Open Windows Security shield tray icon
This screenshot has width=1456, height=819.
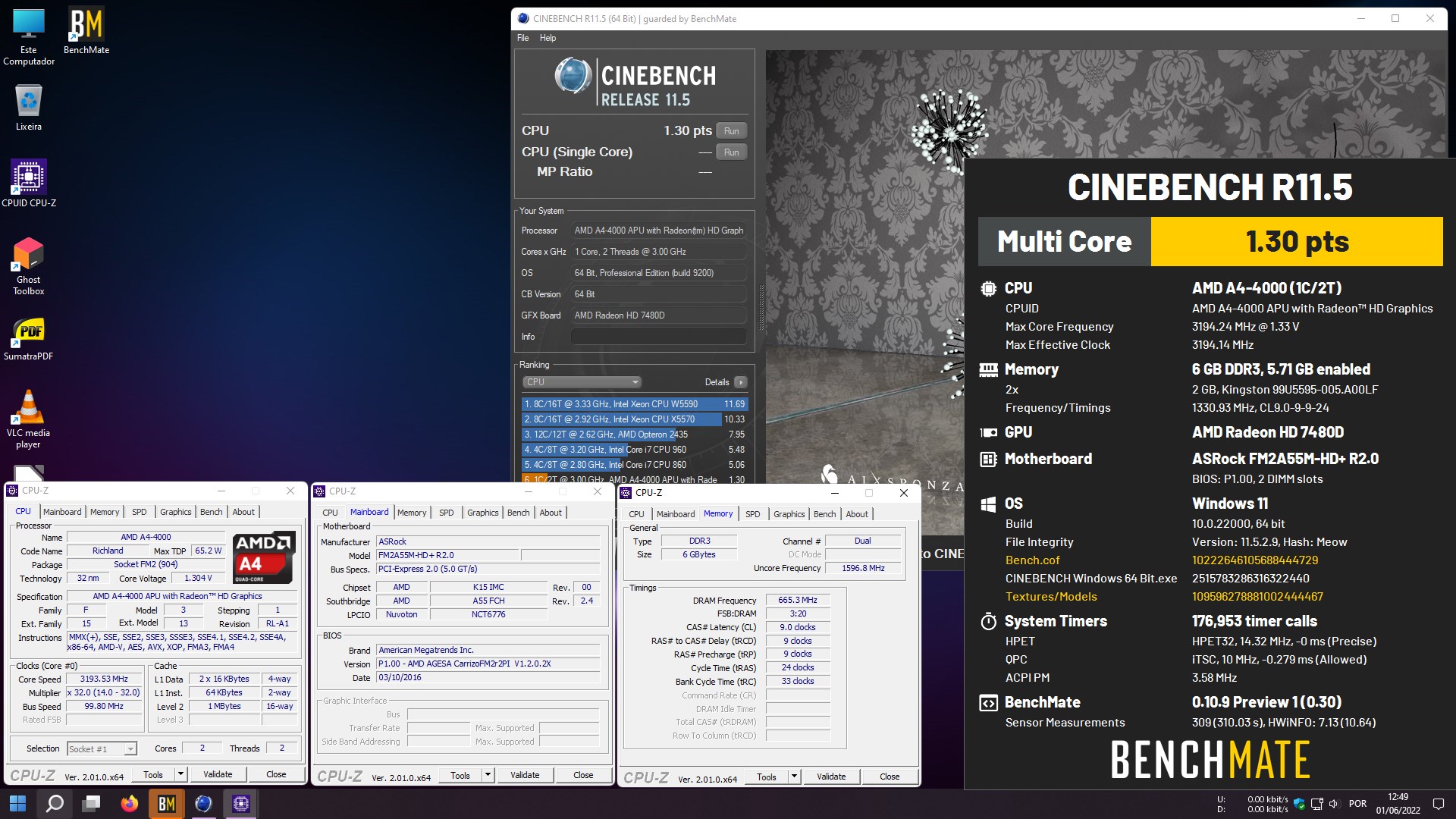1299,804
